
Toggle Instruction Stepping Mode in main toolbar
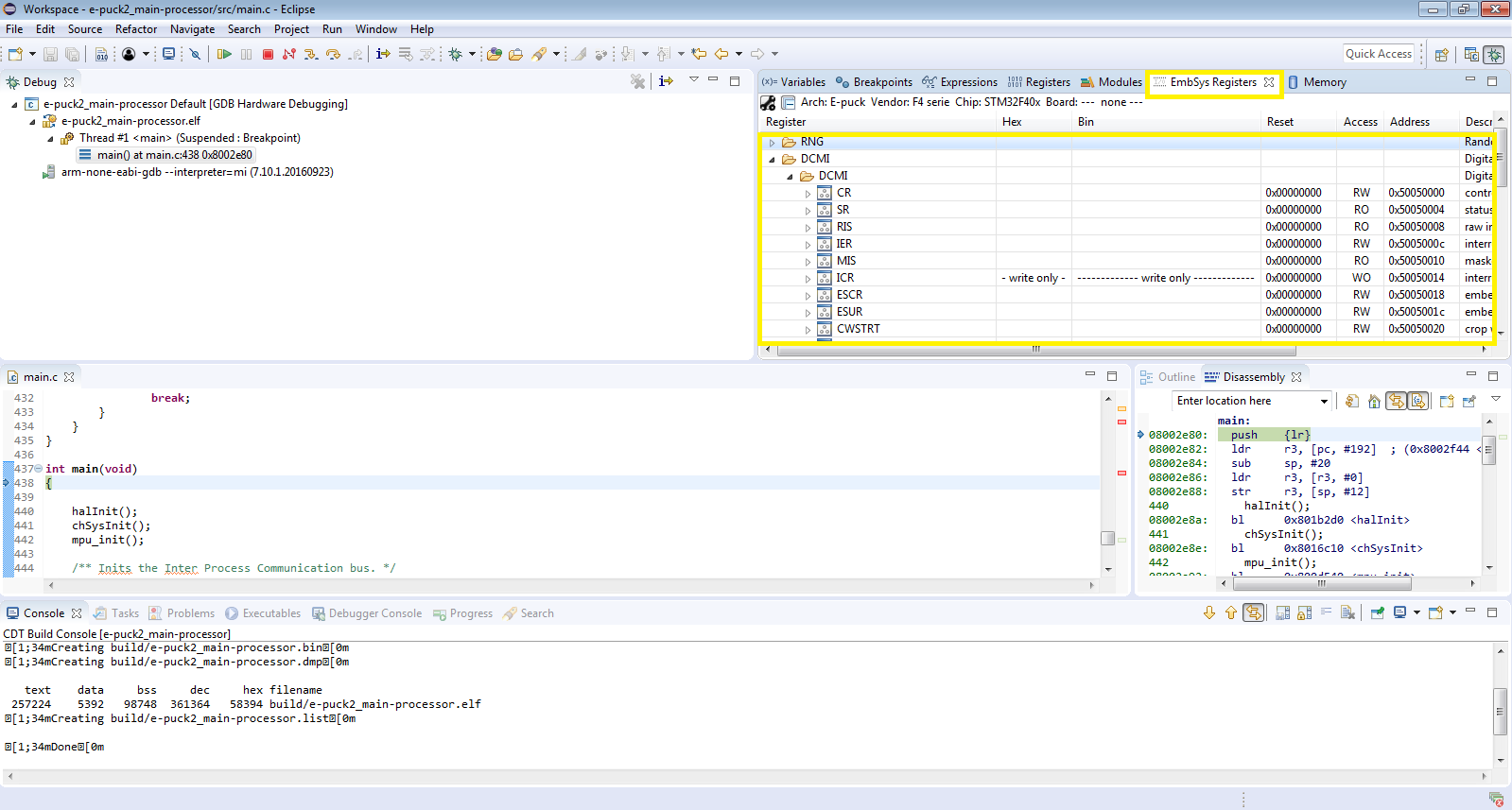click(383, 54)
